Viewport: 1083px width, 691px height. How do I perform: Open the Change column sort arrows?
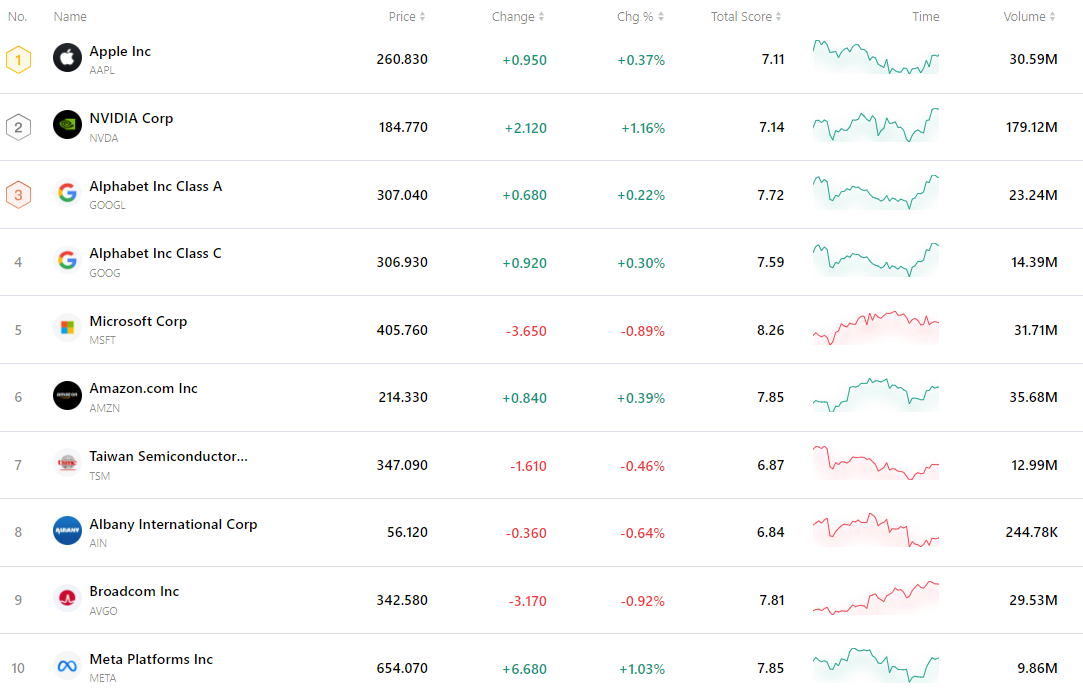[x=541, y=16]
